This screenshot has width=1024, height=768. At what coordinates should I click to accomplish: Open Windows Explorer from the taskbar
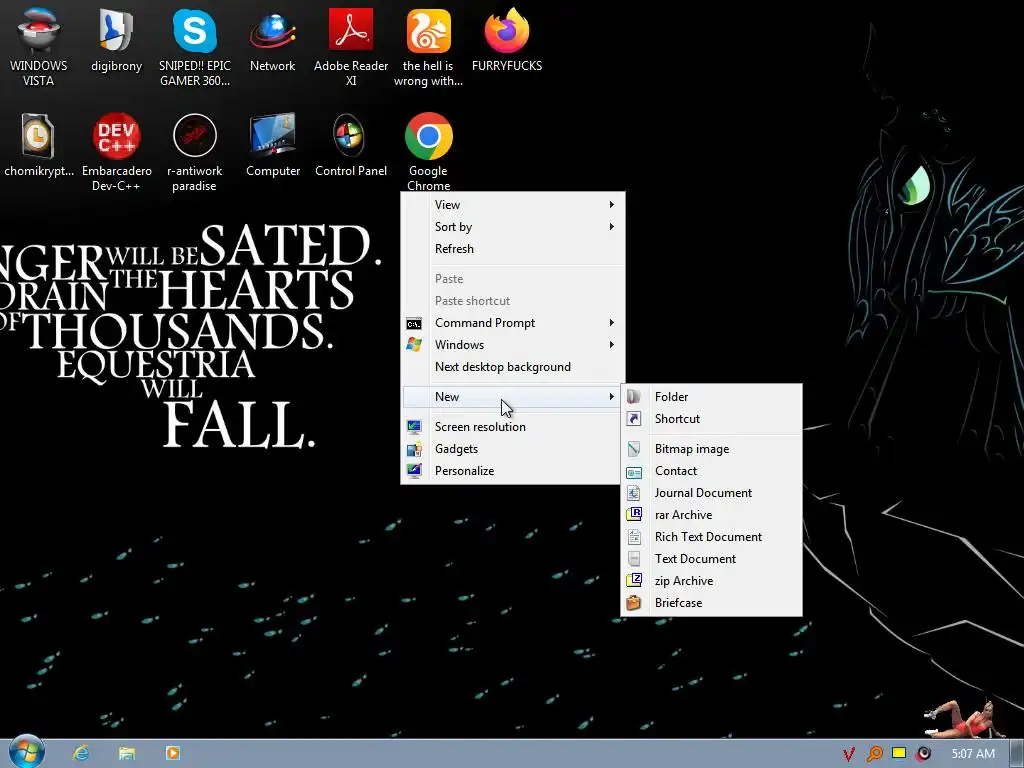point(127,753)
